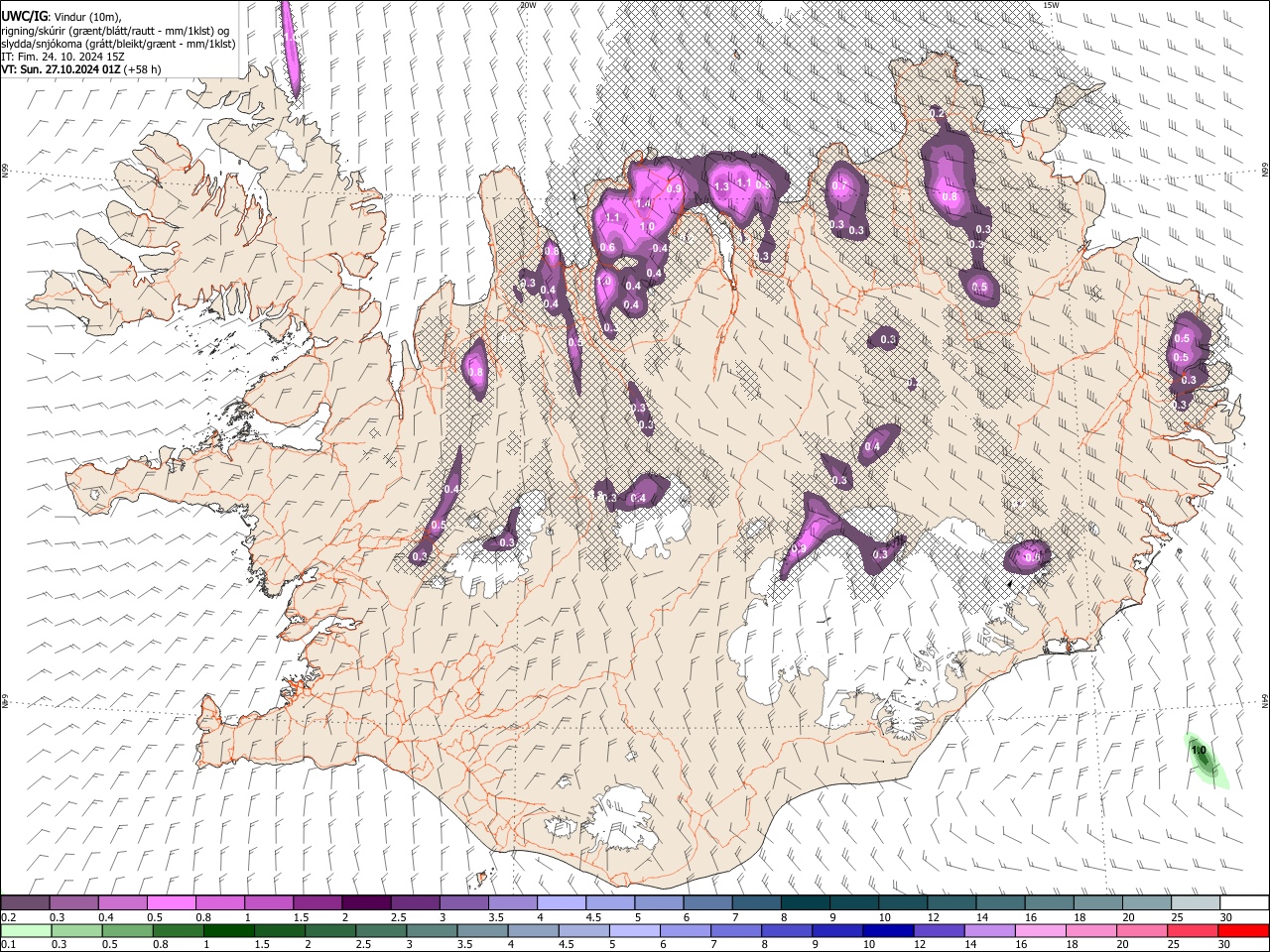Click the 0.2 value in the northeast

937,114
